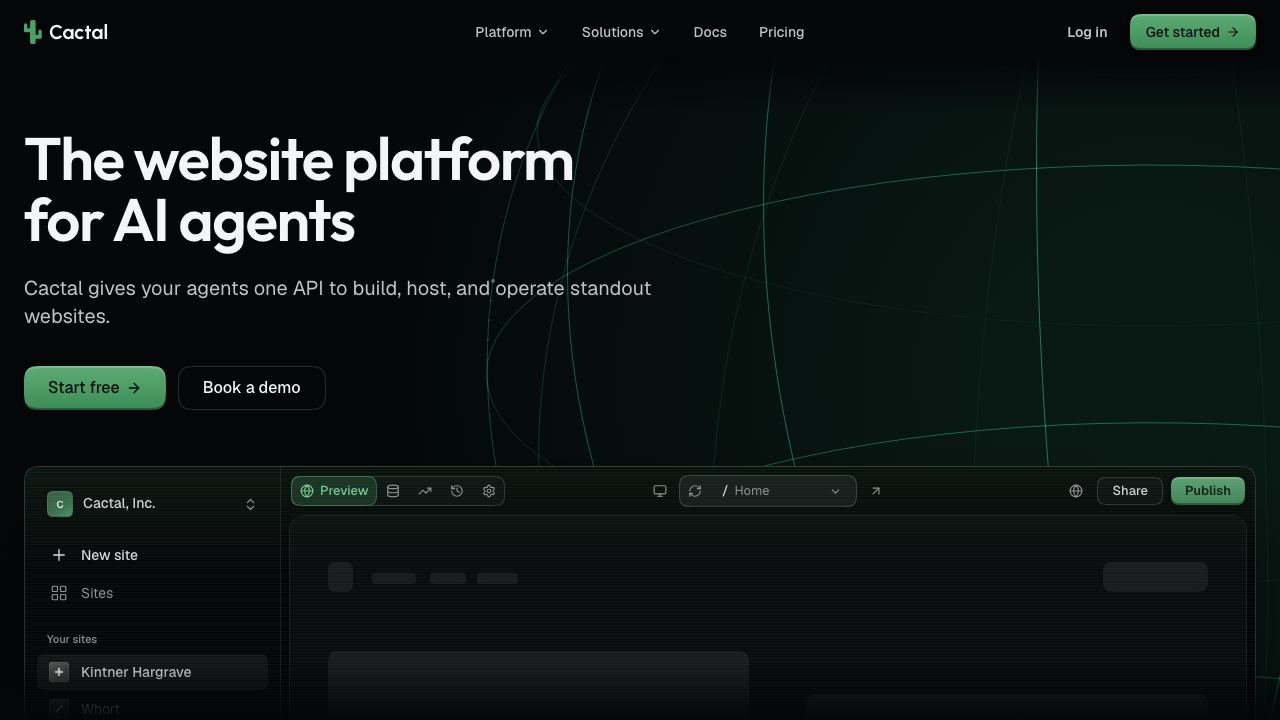Open the Sites grid icon
The width and height of the screenshot is (1280, 720).
[59, 593]
